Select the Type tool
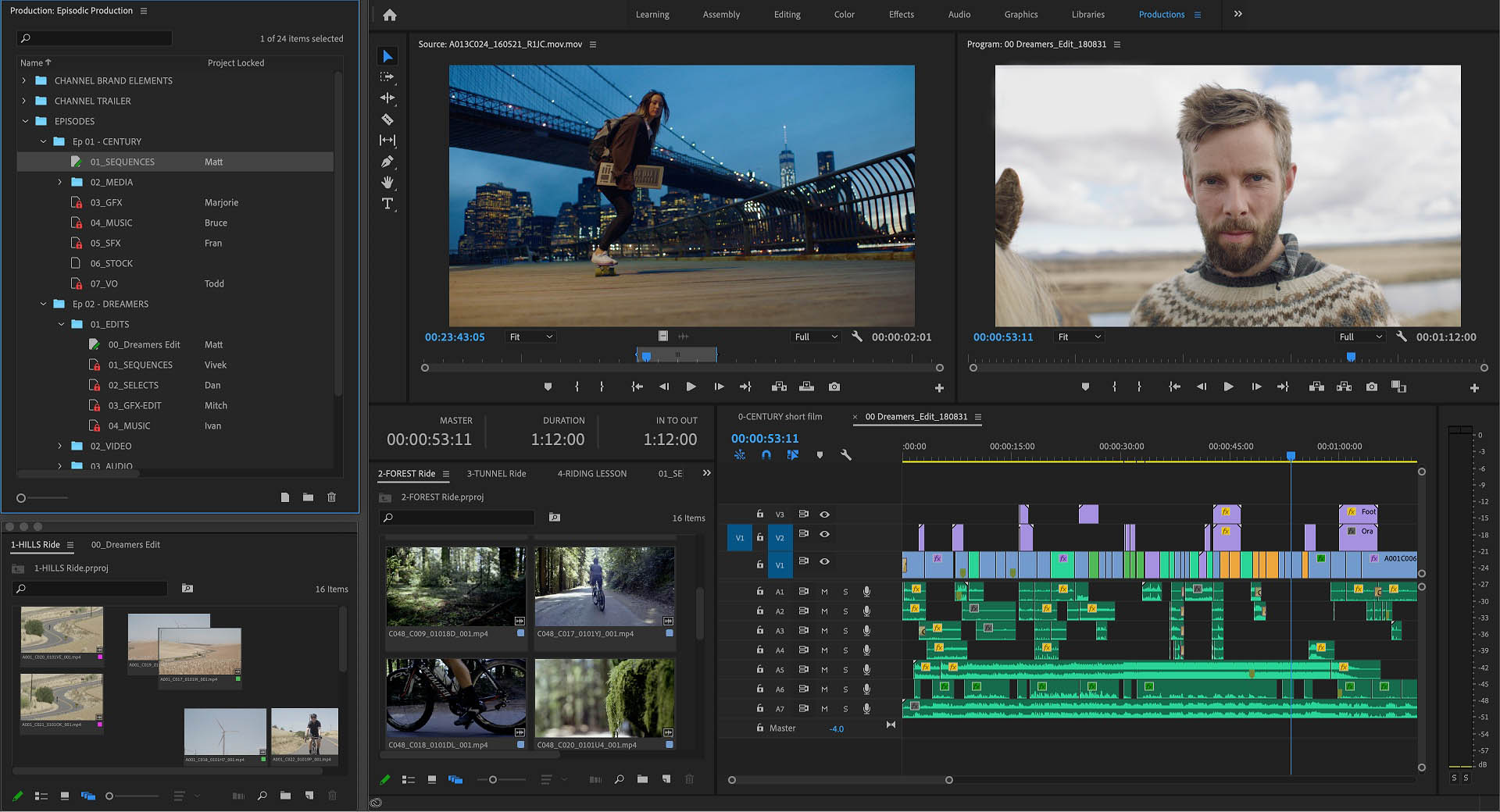 click(x=387, y=203)
